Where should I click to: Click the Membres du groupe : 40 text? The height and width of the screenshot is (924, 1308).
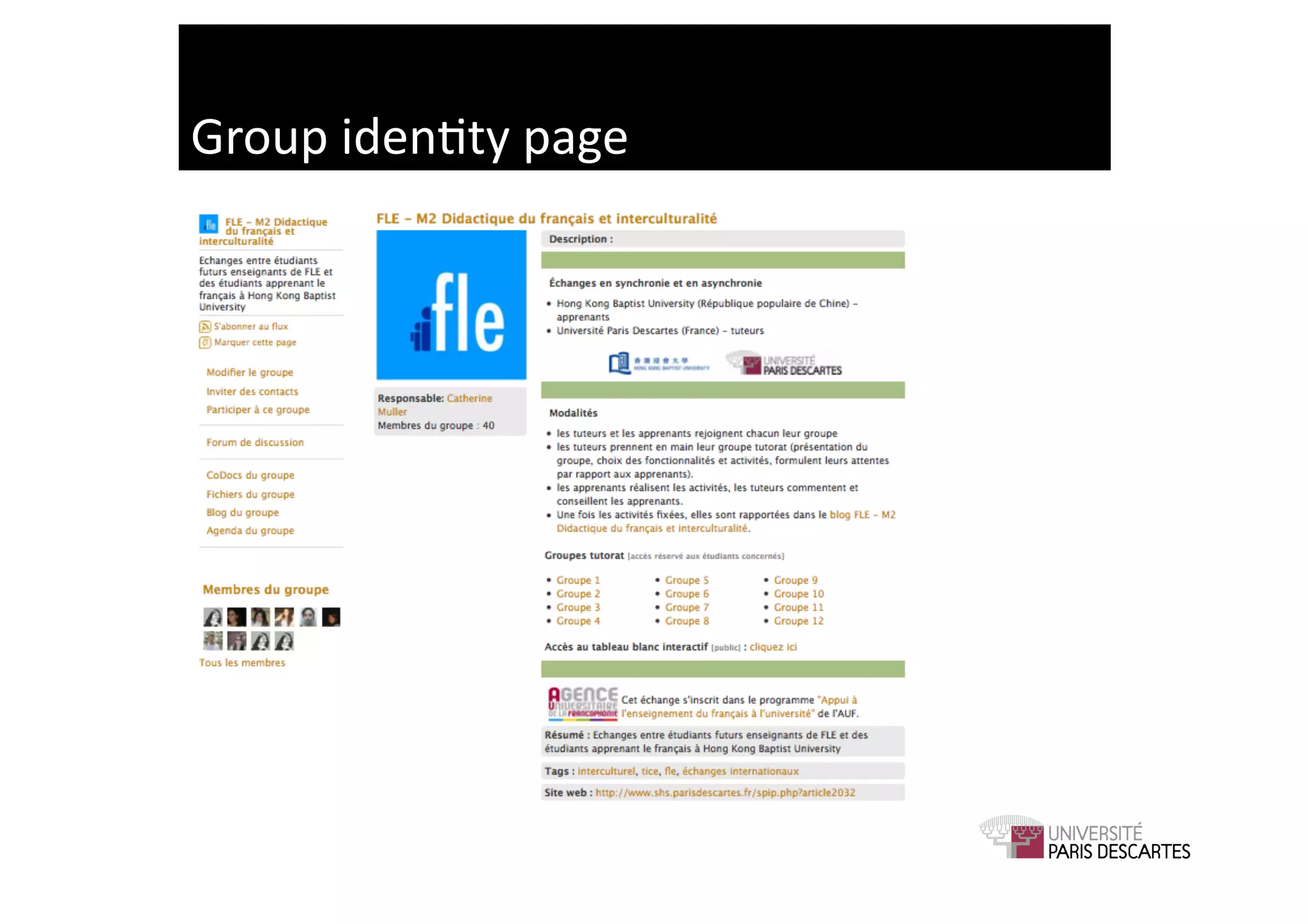436,426
